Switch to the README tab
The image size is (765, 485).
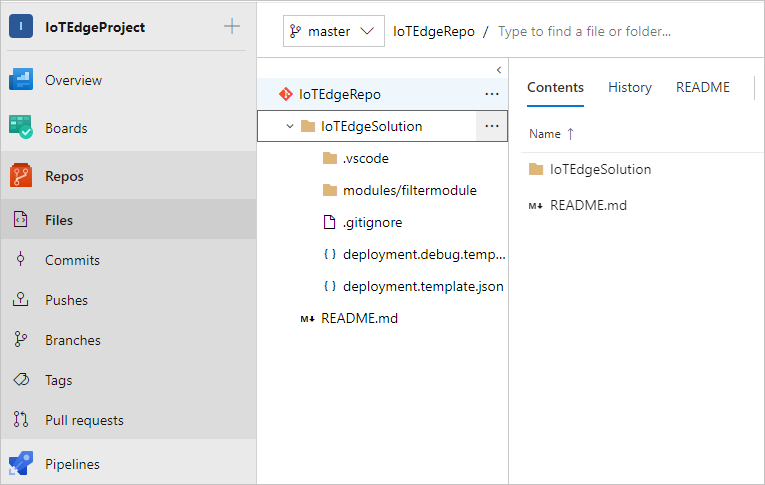click(x=703, y=88)
